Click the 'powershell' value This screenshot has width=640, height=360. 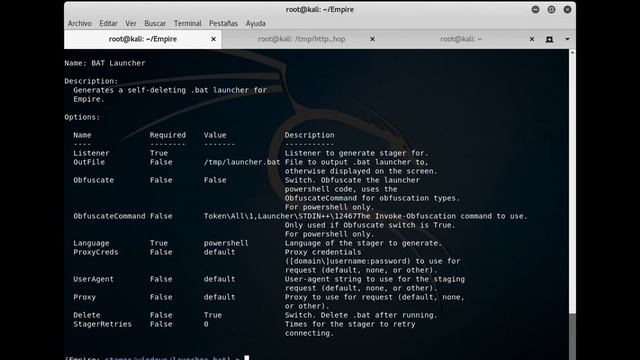tap(226, 243)
